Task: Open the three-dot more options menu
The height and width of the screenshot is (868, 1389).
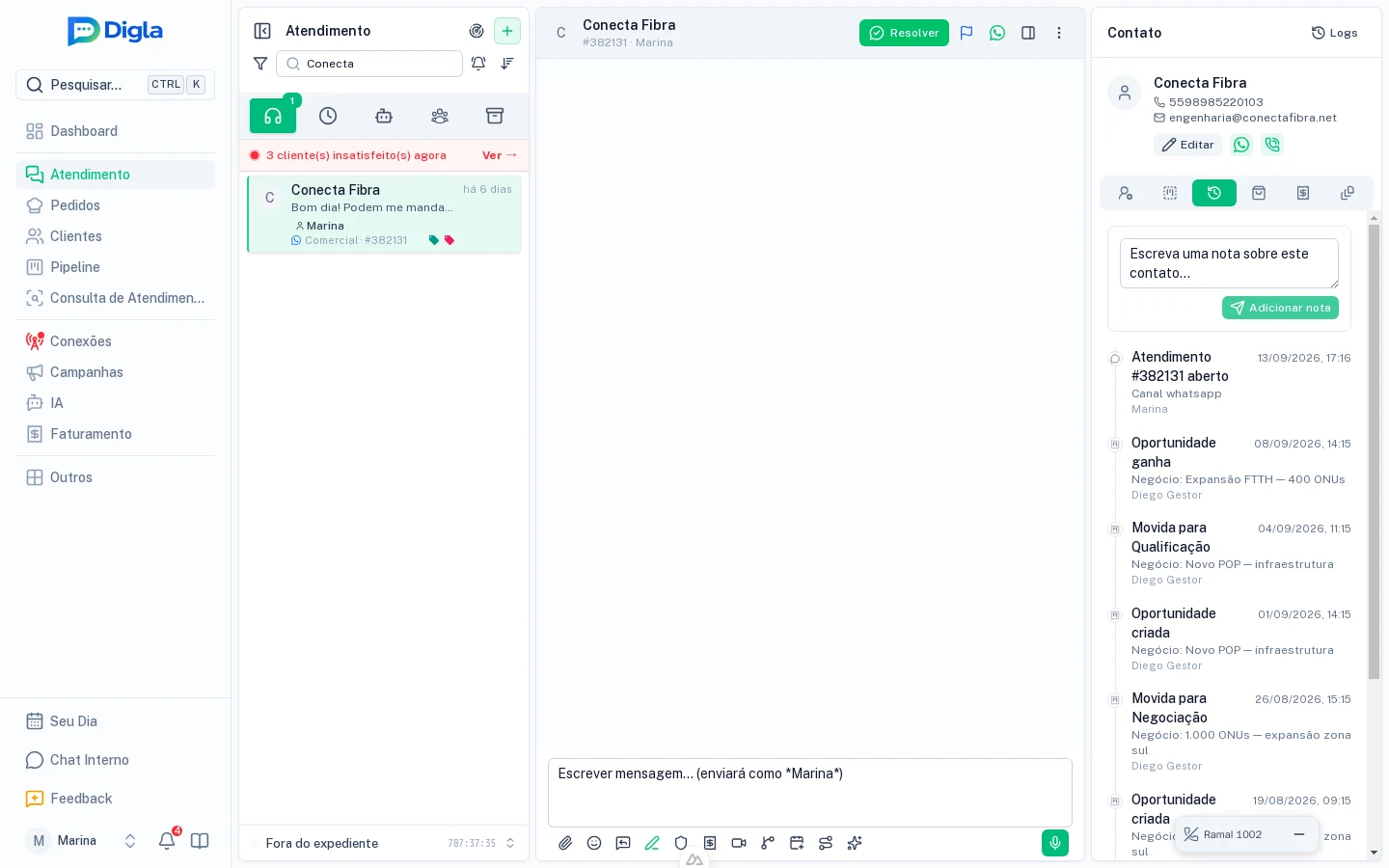Action: click(x=1059, y=33)
